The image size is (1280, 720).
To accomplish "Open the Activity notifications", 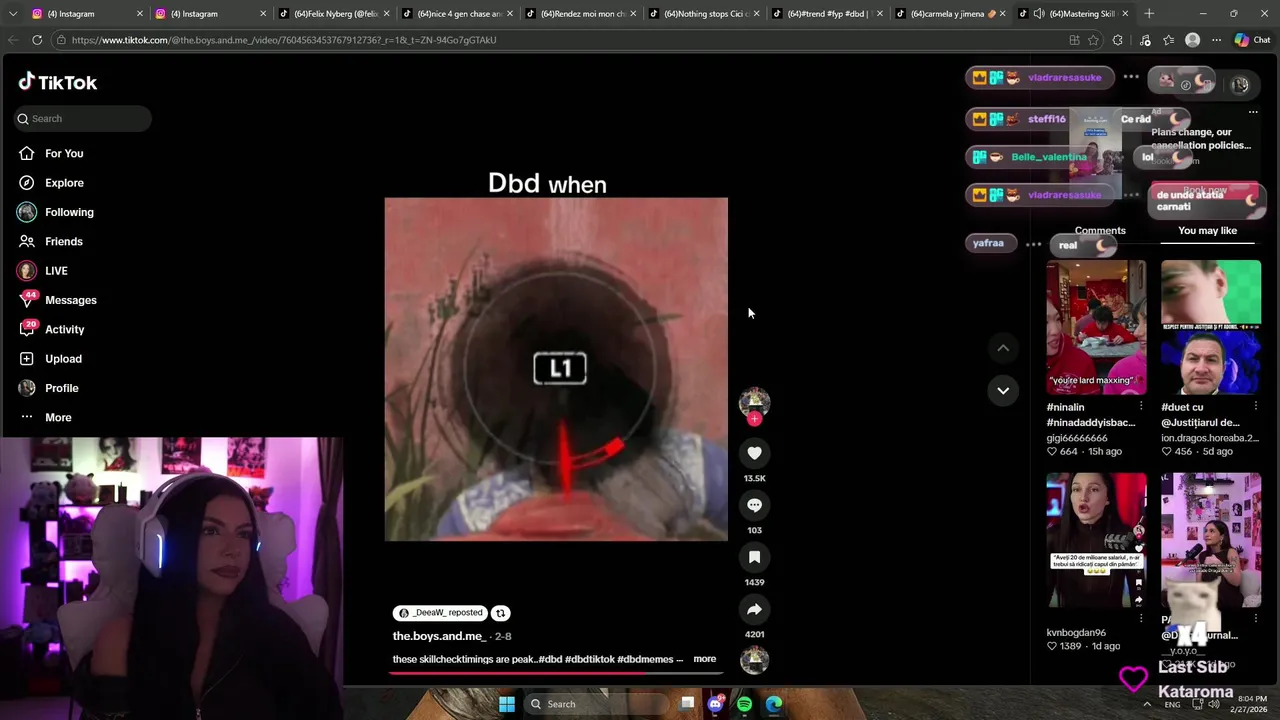I will [64, 329].
